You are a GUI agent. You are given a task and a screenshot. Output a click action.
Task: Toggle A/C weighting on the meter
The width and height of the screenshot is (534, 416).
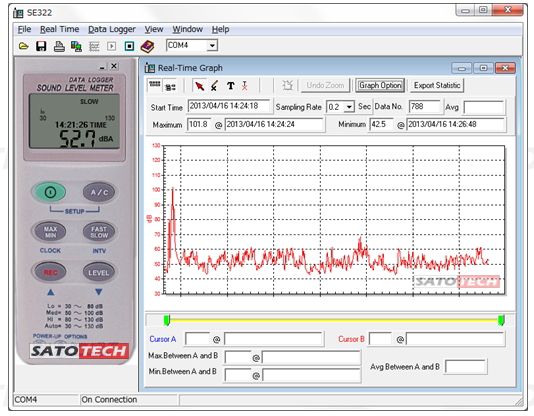pos(99,192)
